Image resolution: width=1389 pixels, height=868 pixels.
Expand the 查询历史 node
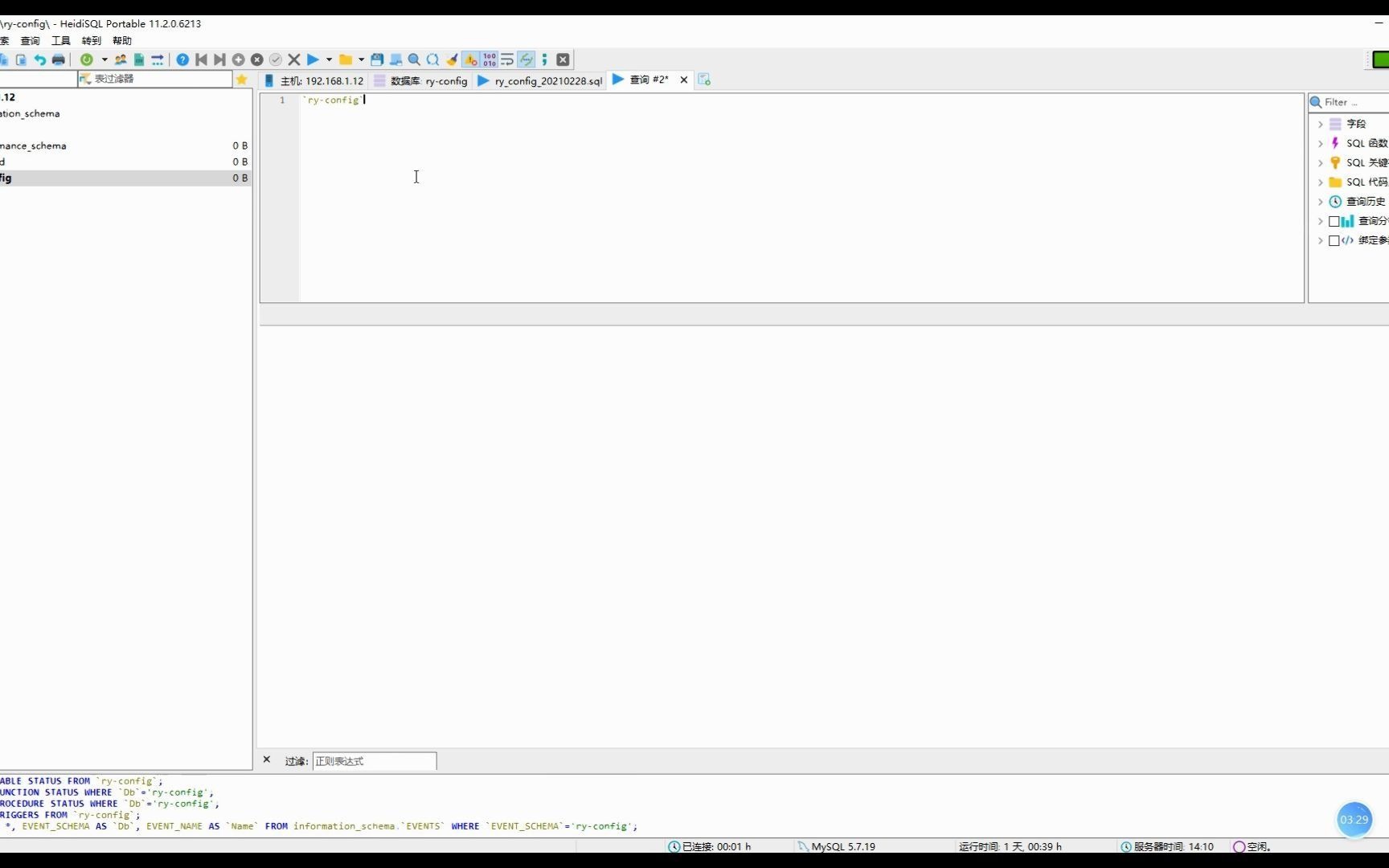[x=1321, y=202]
